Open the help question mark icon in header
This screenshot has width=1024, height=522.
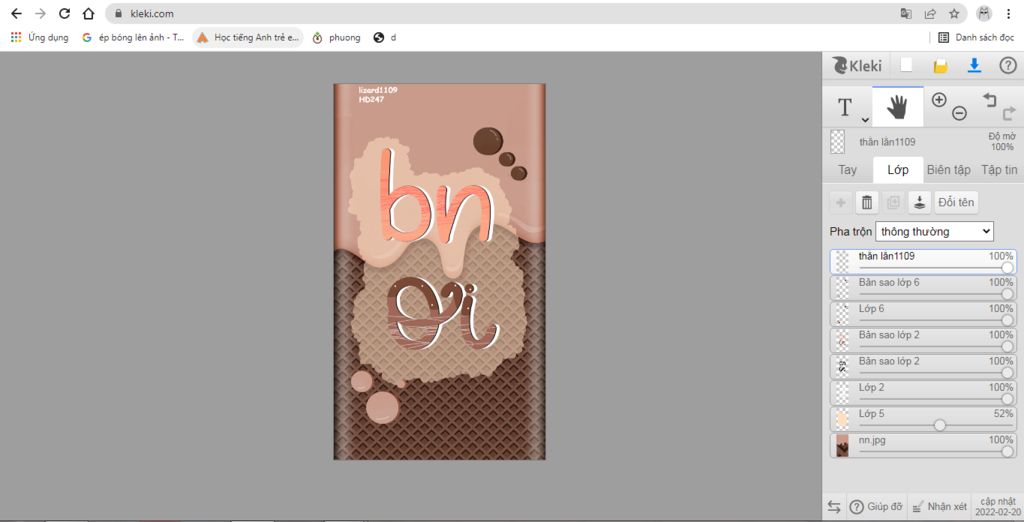tap(1008, 65)
